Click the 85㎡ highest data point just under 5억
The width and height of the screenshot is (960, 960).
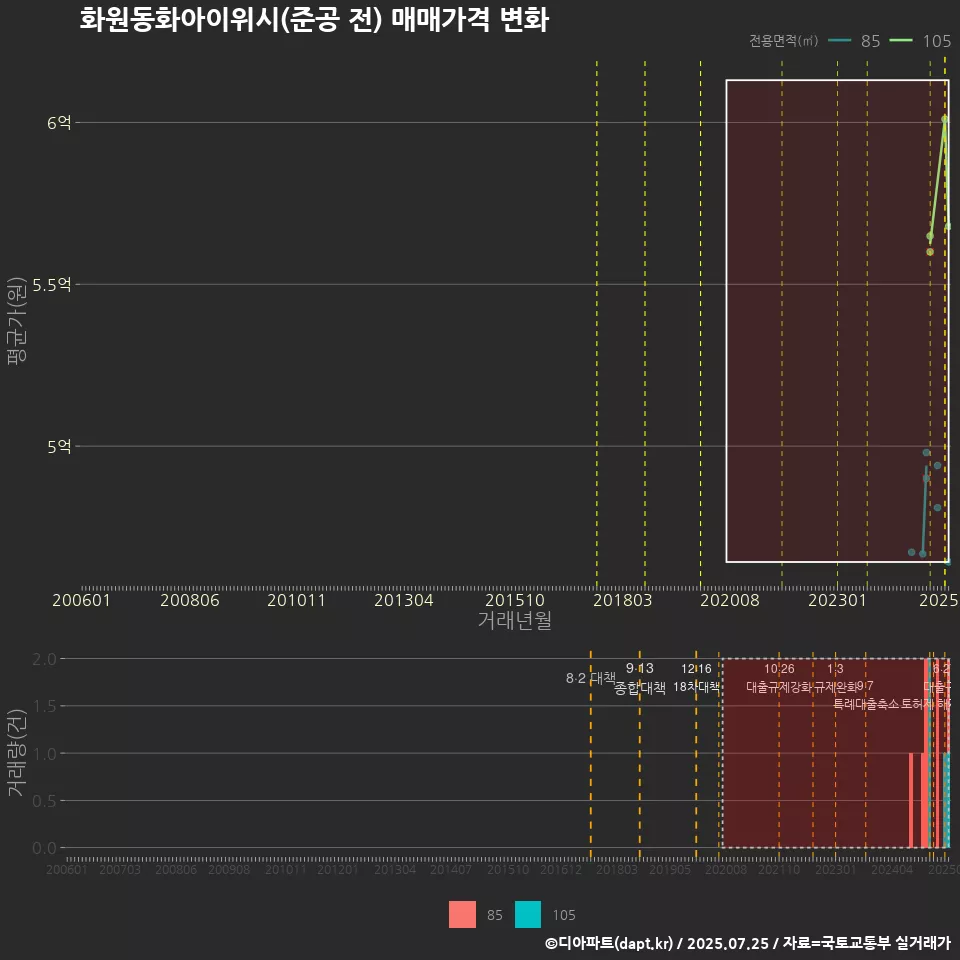click(x=926, y=452)
